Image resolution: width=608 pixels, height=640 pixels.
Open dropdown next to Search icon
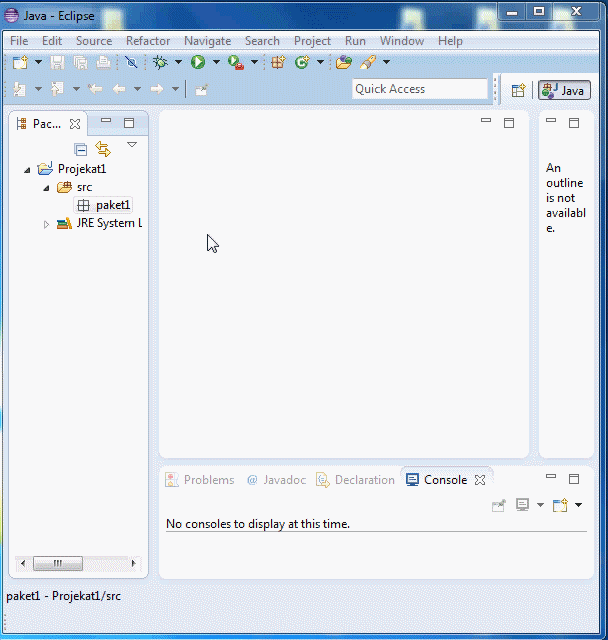click(x=386, y=62)
